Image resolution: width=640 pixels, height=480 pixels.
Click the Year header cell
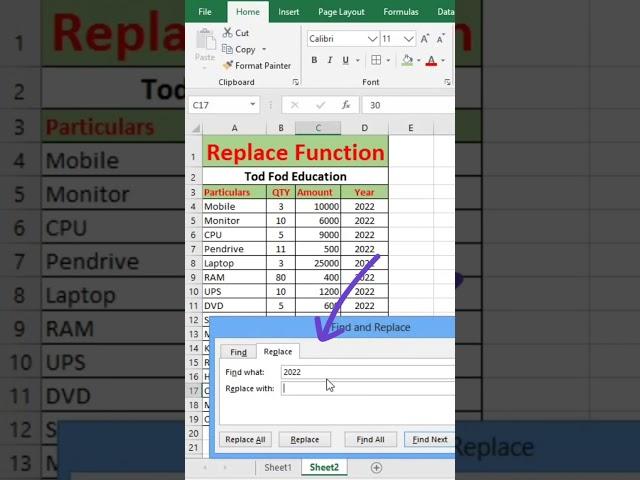coord(364,192)
